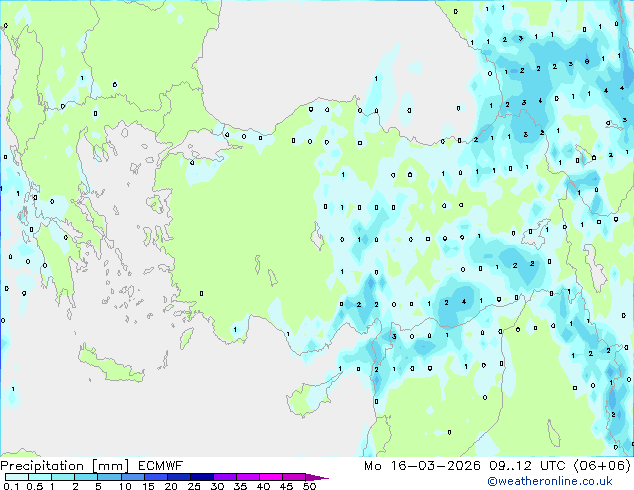Select the 25–30 mm dark navy swatch
This screenshot has height=490, width=634.
click(201, 477)
